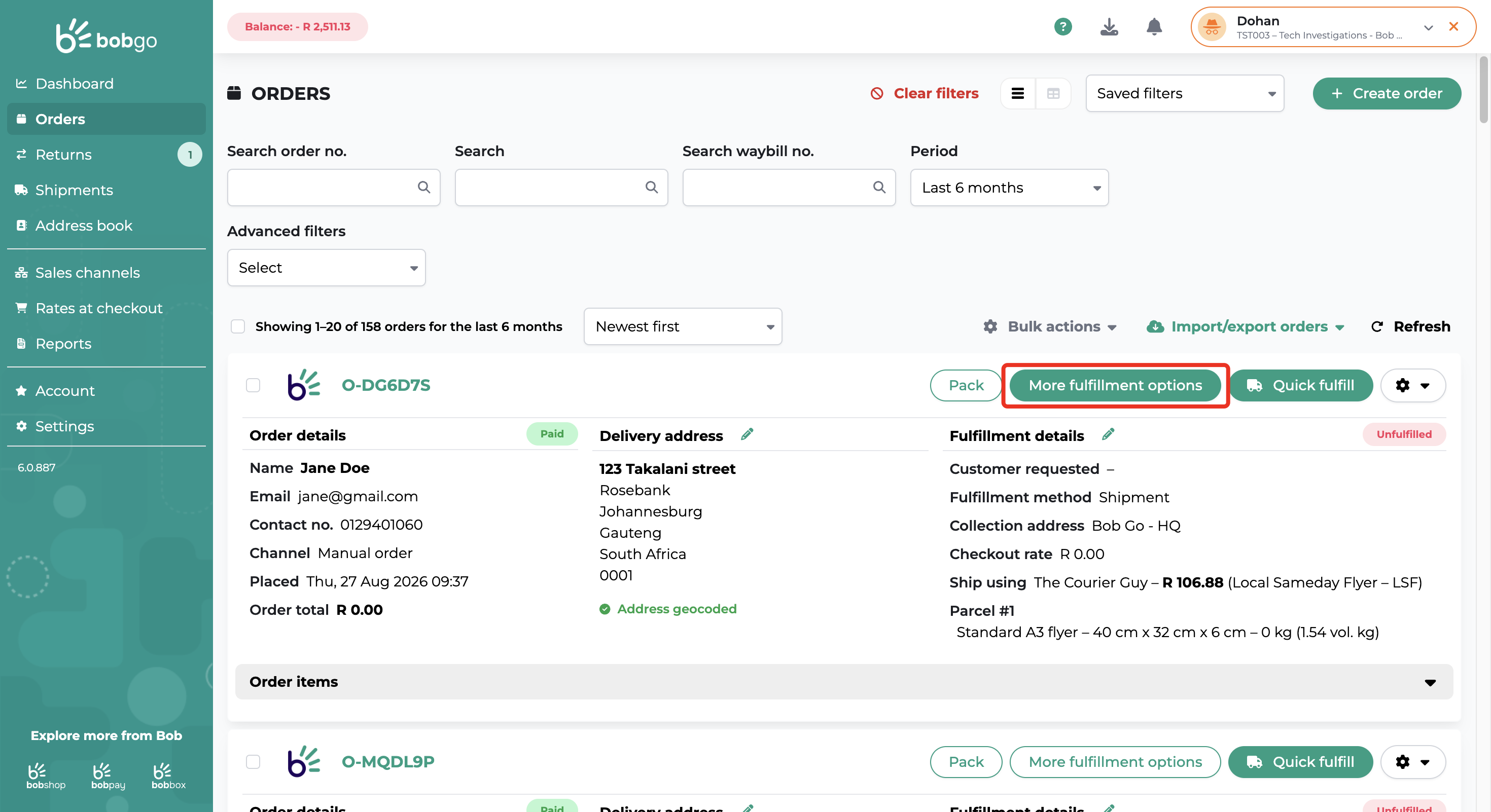Open Returns in sidebar
Viewport: 1491px width, 812px height.
tap(106, 155)
